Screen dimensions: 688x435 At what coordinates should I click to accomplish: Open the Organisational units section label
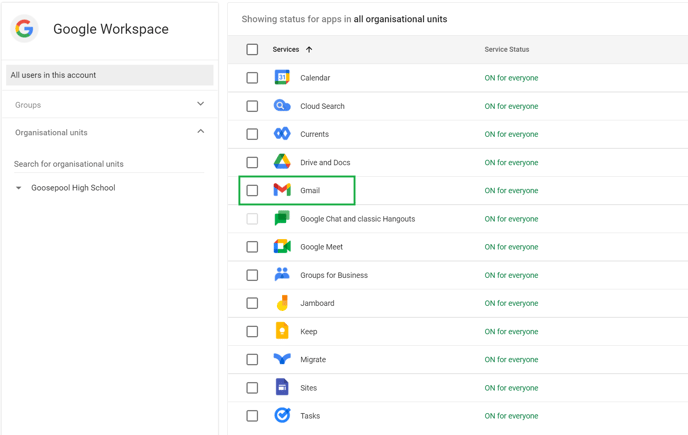[51, 132]
